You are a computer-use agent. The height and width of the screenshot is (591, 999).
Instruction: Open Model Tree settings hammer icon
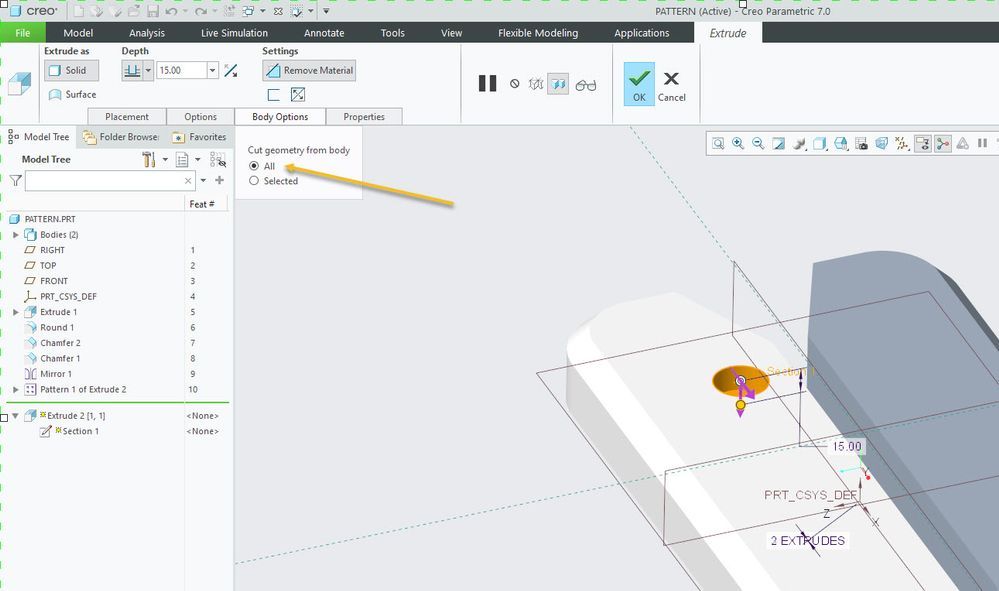(150, 160)
